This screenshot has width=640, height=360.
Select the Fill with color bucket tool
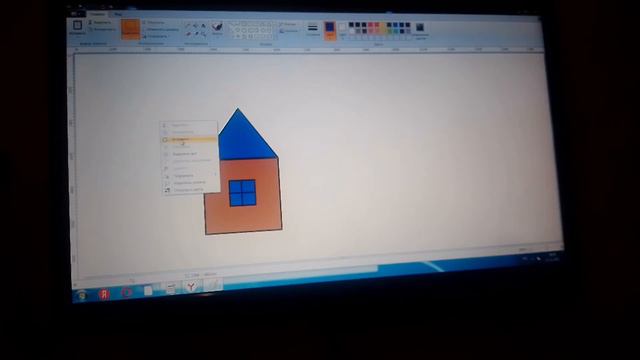click(x=196, y=26)
